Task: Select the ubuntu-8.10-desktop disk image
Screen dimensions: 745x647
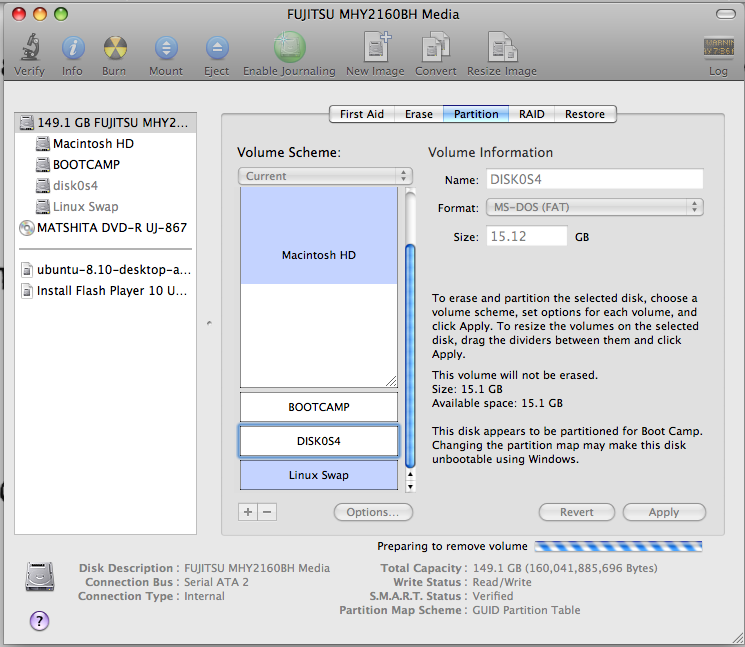Action: click(105, 269)
